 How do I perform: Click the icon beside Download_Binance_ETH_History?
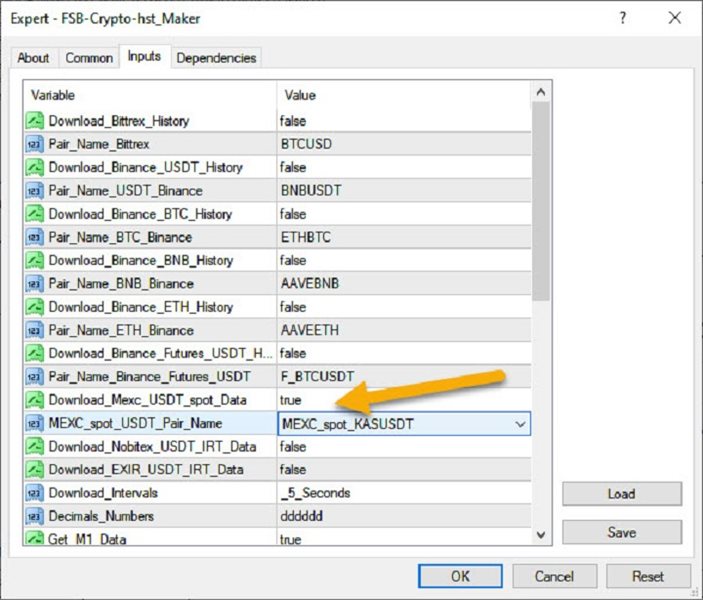35,307
